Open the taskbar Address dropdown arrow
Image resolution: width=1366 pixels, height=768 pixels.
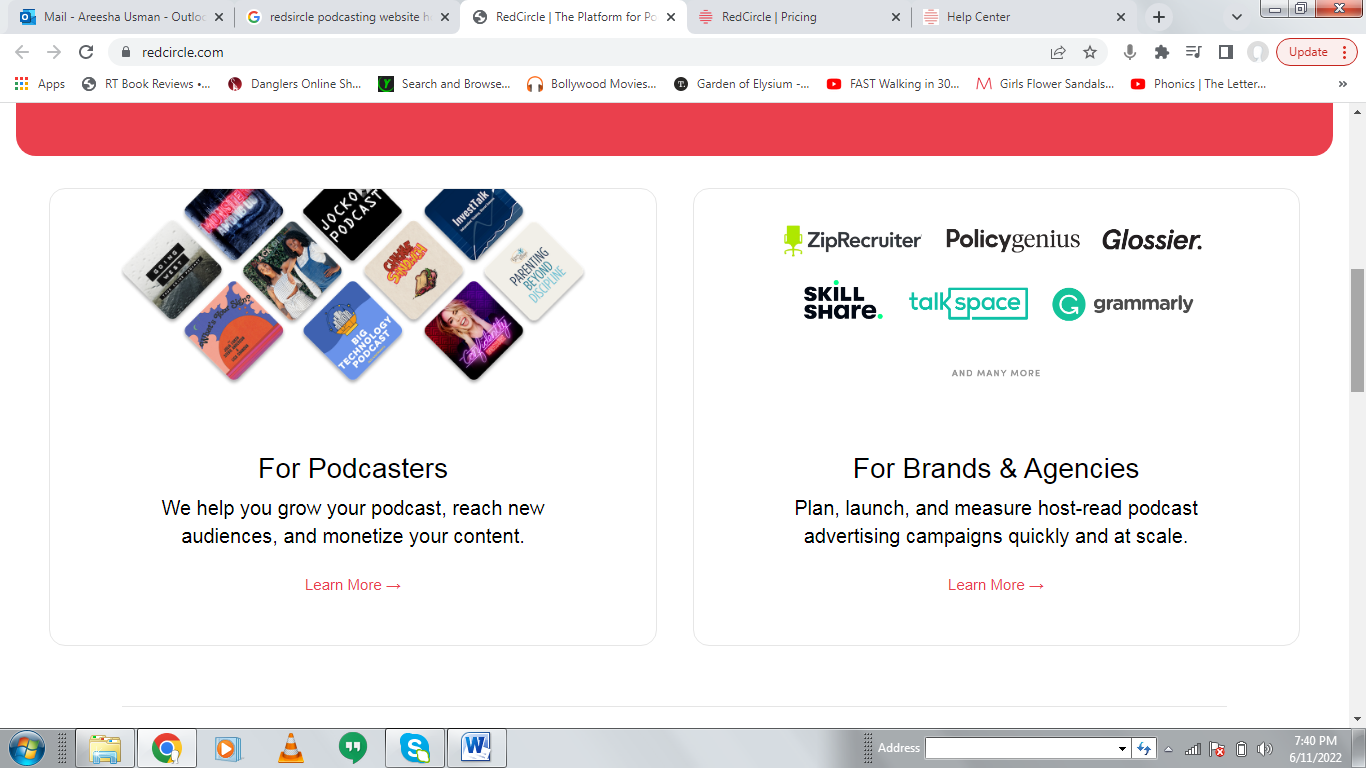(x=1122, y=748)
